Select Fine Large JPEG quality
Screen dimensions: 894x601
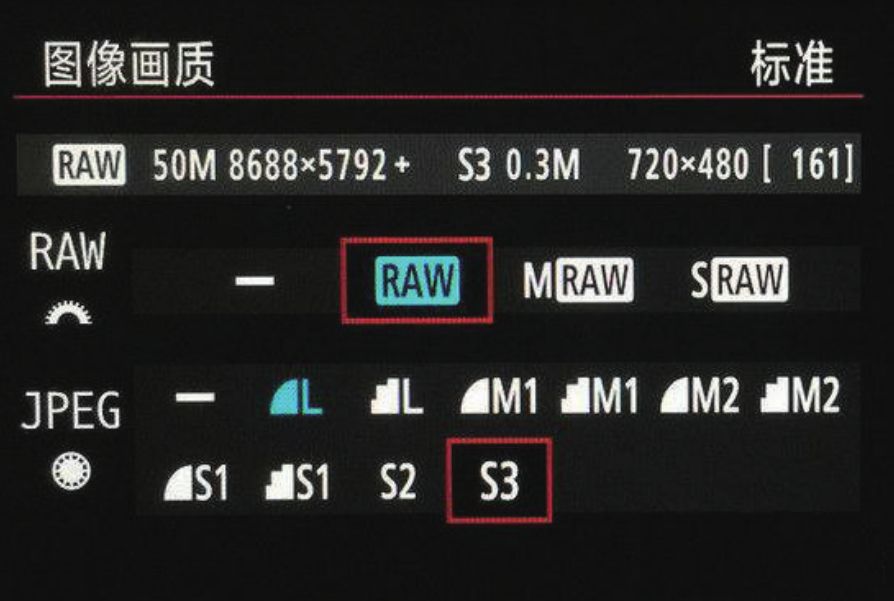coord(296,396)
